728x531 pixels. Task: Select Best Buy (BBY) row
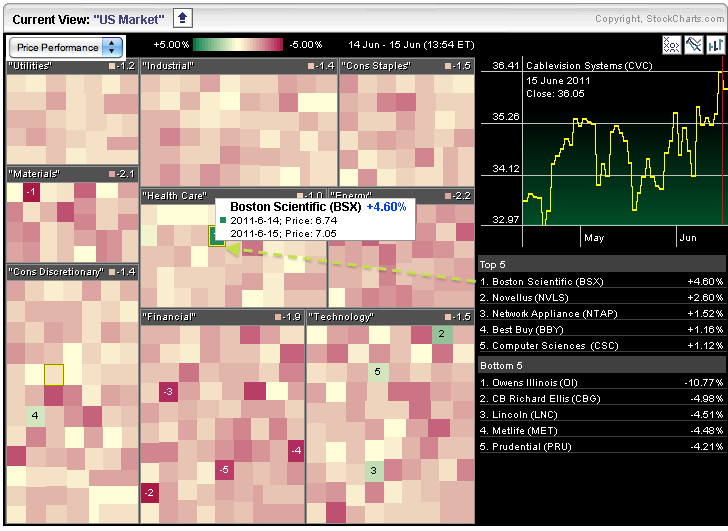point(601,330)
